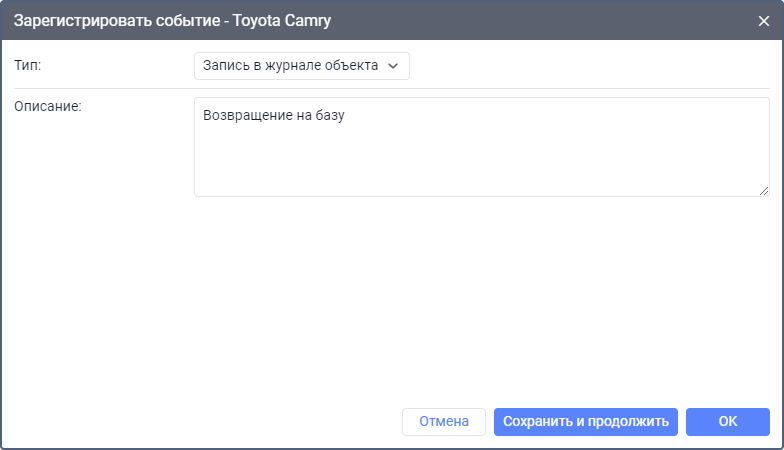Confirm with the OK button
The height and width of the screenshot is (450, 784).
click(x=727, y=422)
